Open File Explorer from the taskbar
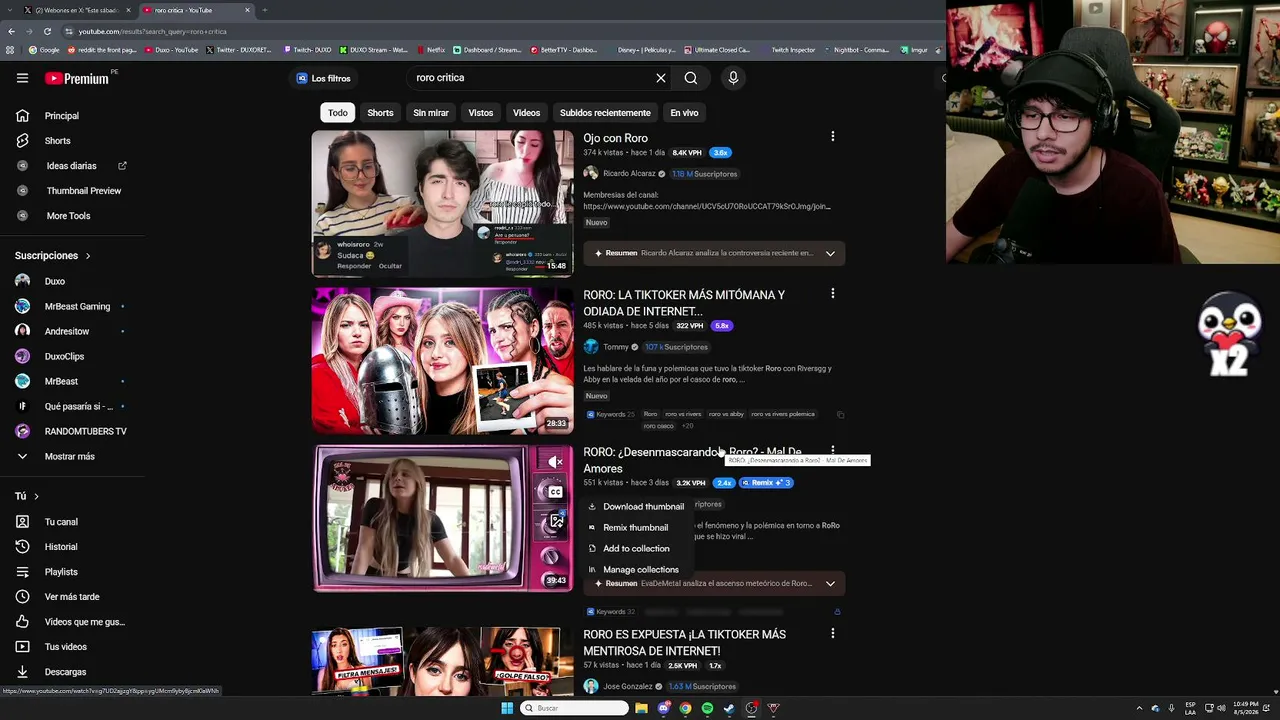This screenshot has height=720, width=1280. click(641, 708)
